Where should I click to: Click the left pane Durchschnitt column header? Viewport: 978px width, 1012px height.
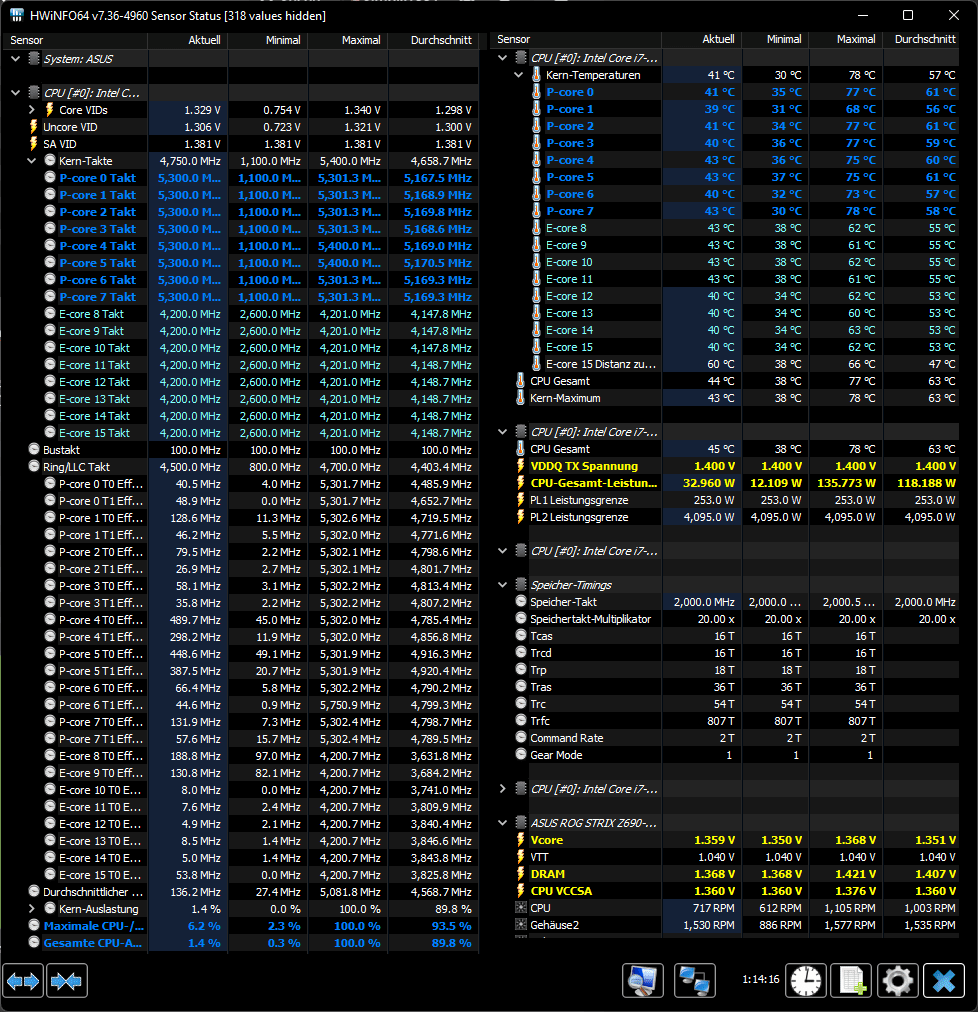click(x=433, y=40)
